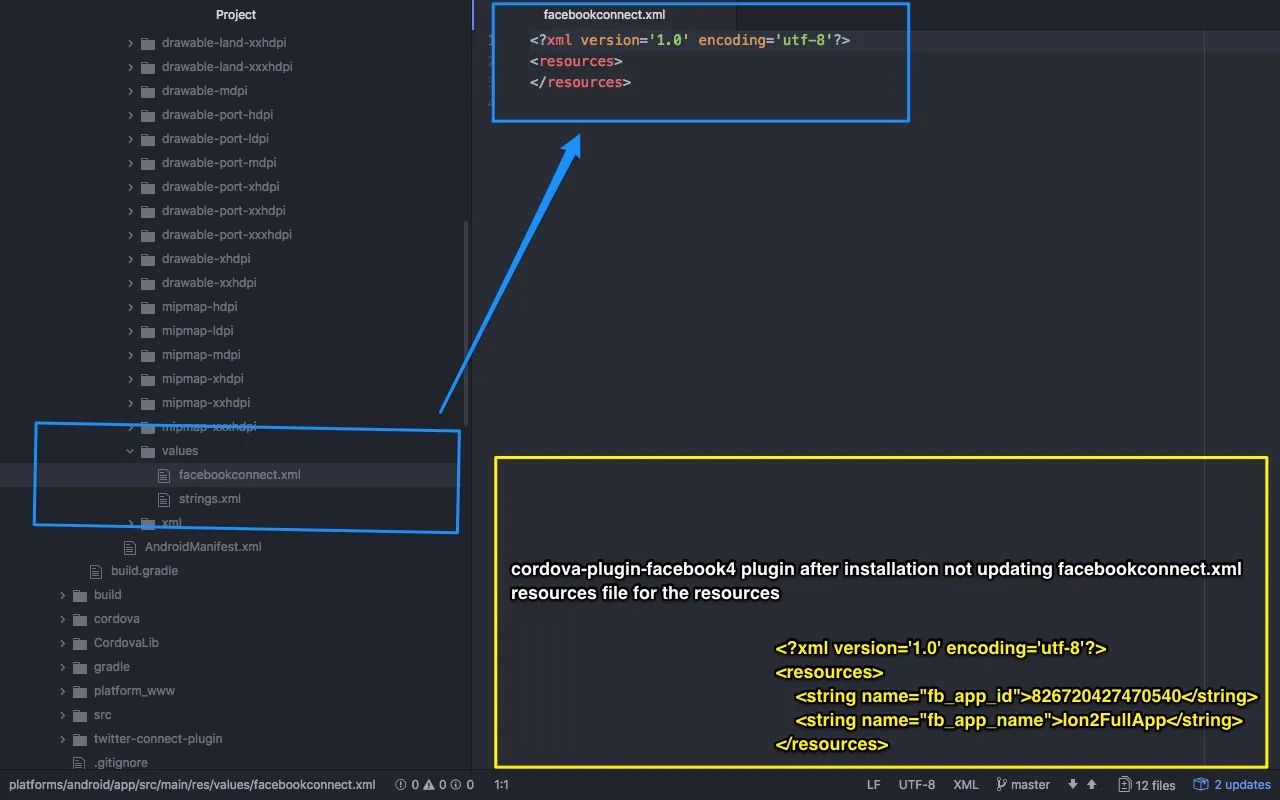Click the .gitignore file icon
This screenshot has width=1280, height=800.
79,763
